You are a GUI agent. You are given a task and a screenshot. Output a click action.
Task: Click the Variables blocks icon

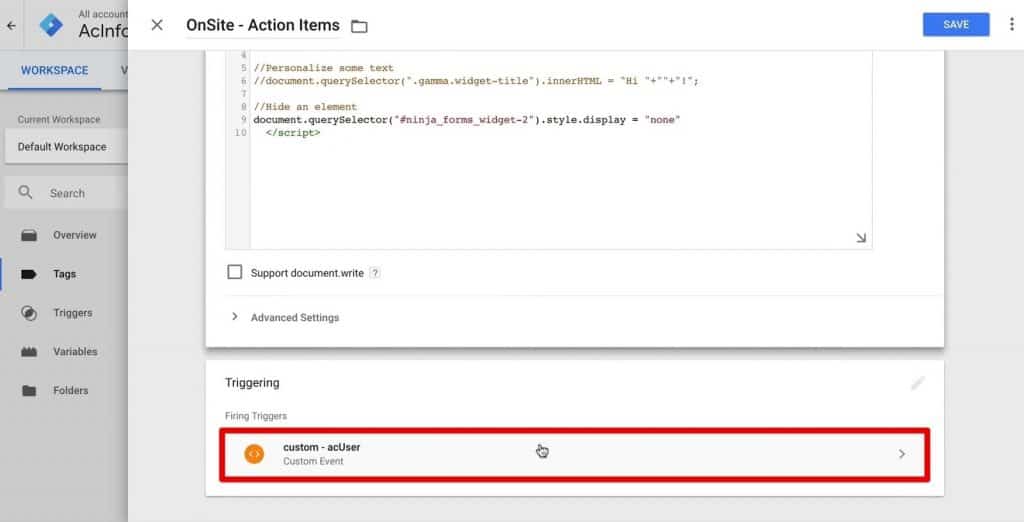(29, 352)
